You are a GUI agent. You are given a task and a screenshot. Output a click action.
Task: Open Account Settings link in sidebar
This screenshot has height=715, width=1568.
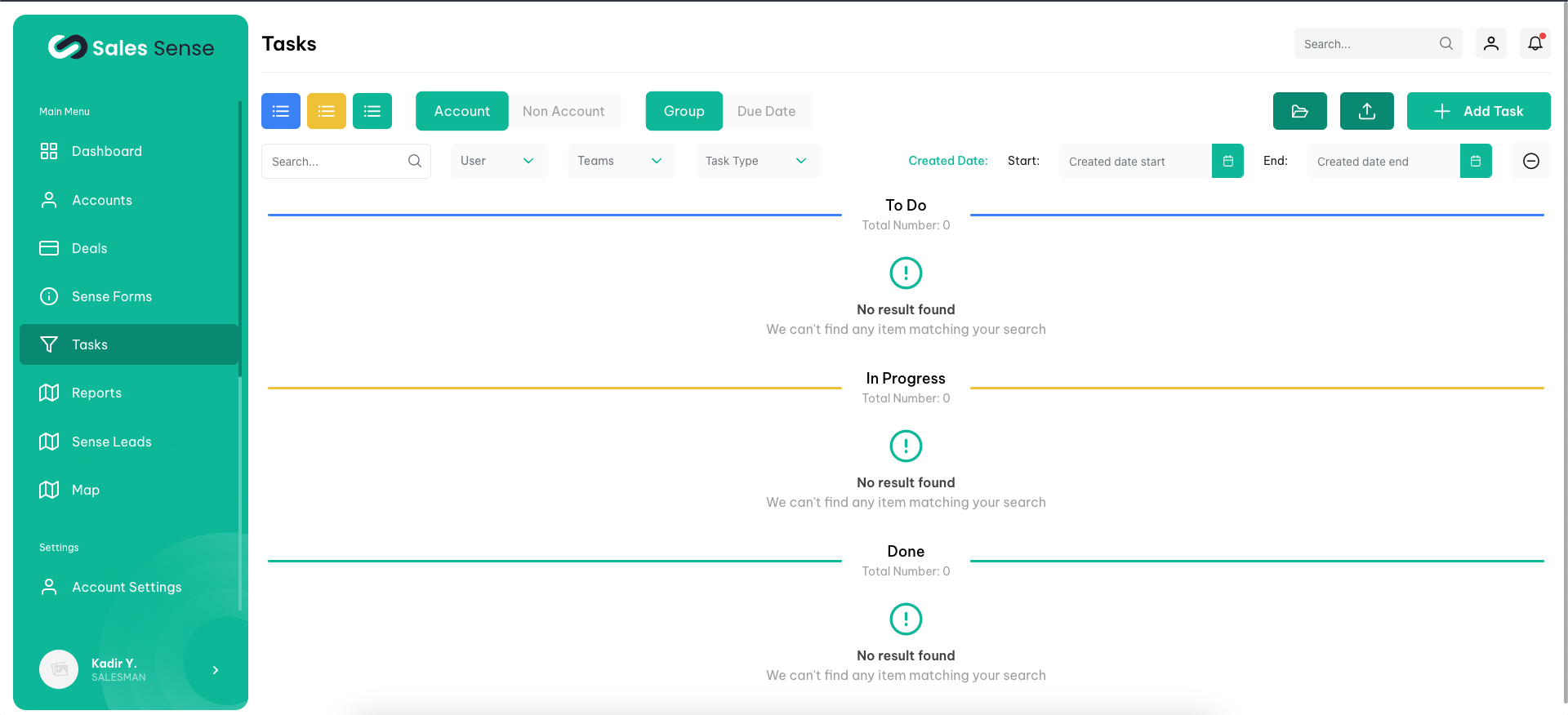(127, 587)
